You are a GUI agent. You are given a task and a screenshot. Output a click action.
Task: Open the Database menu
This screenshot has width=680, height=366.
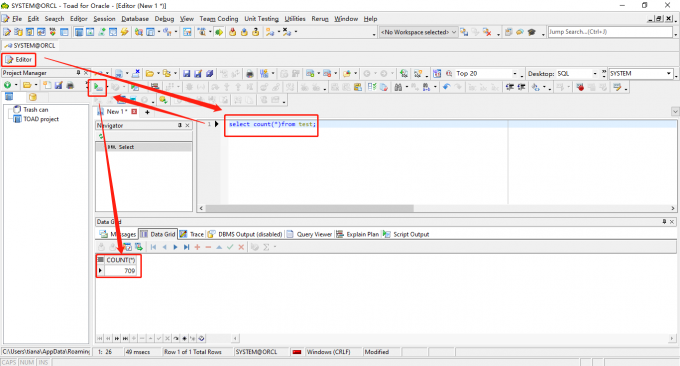(x=135, y=19)
